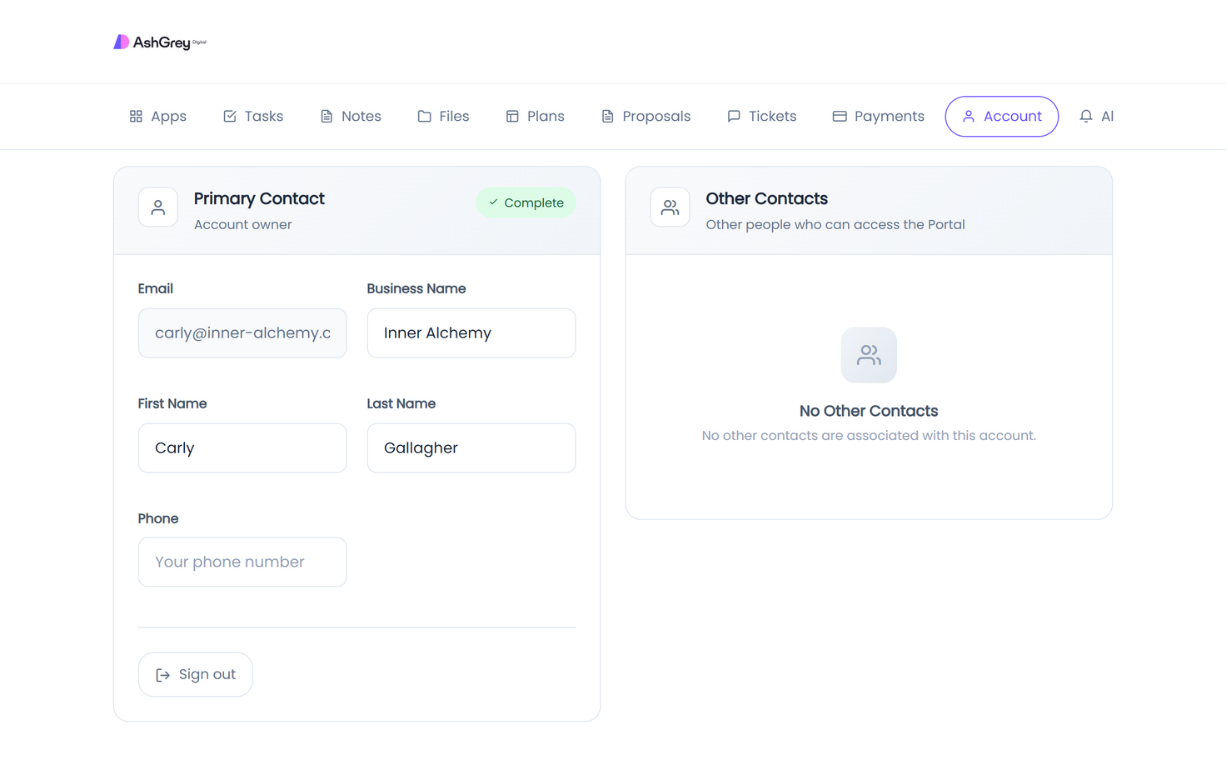Open the Tickets section
Screen dimensions: 1228x780
(x=761, y=116)
